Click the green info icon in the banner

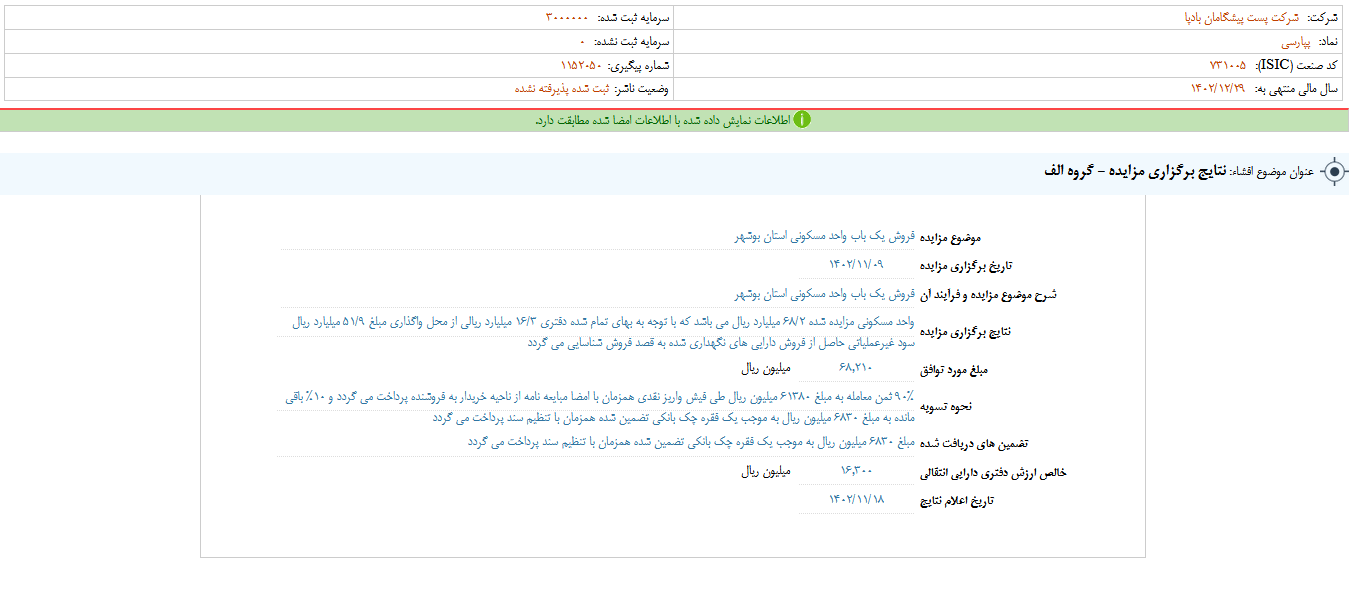click(802, 120)
